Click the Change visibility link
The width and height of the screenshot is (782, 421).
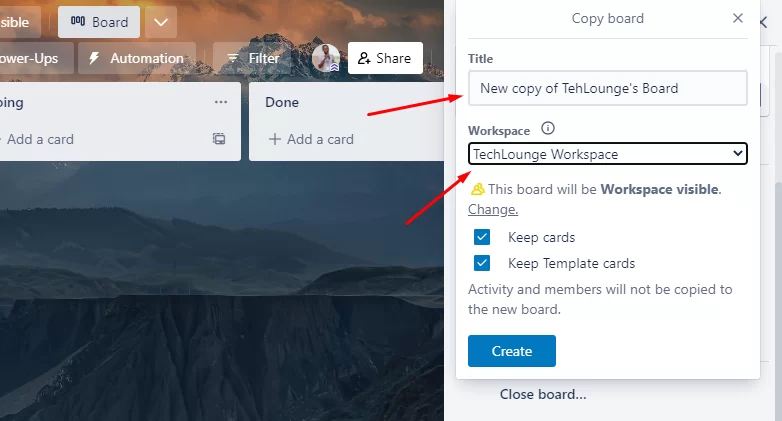(x=493, y=210)
